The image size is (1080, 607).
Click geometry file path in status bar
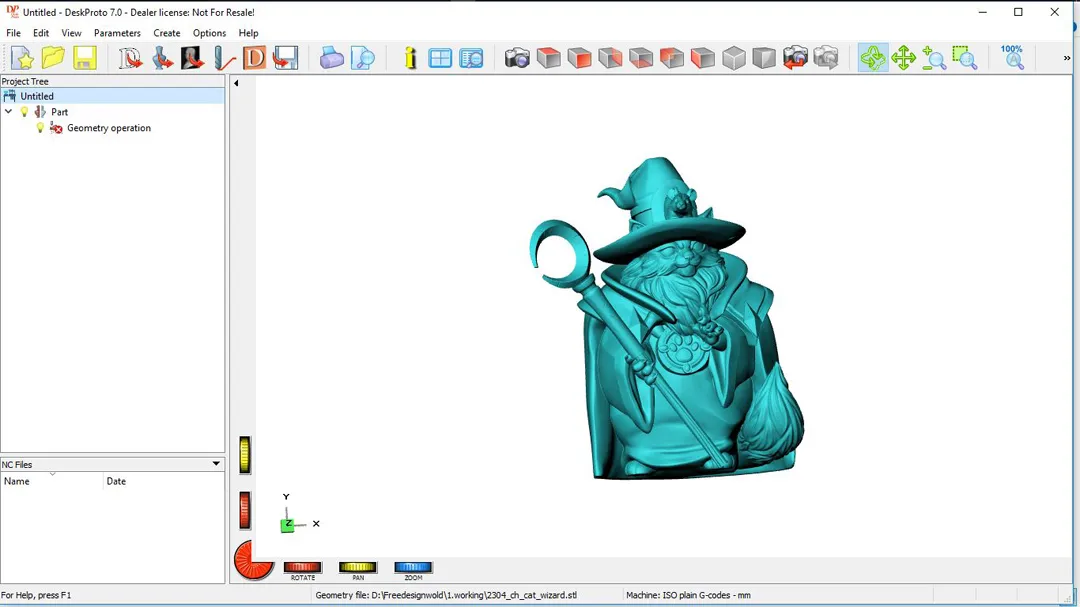446,595
